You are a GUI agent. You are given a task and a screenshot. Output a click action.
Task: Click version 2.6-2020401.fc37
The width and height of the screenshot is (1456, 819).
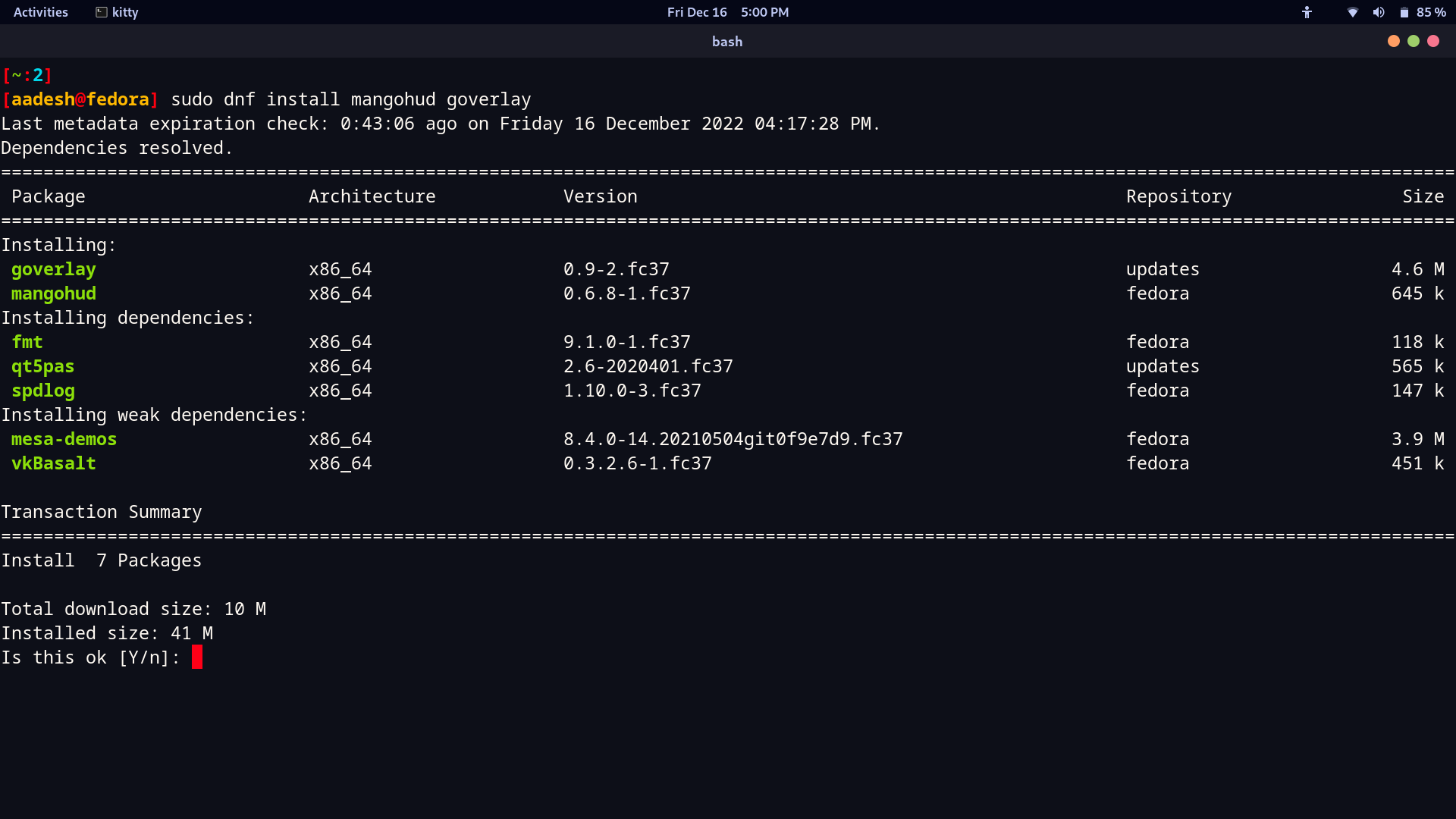648,366
